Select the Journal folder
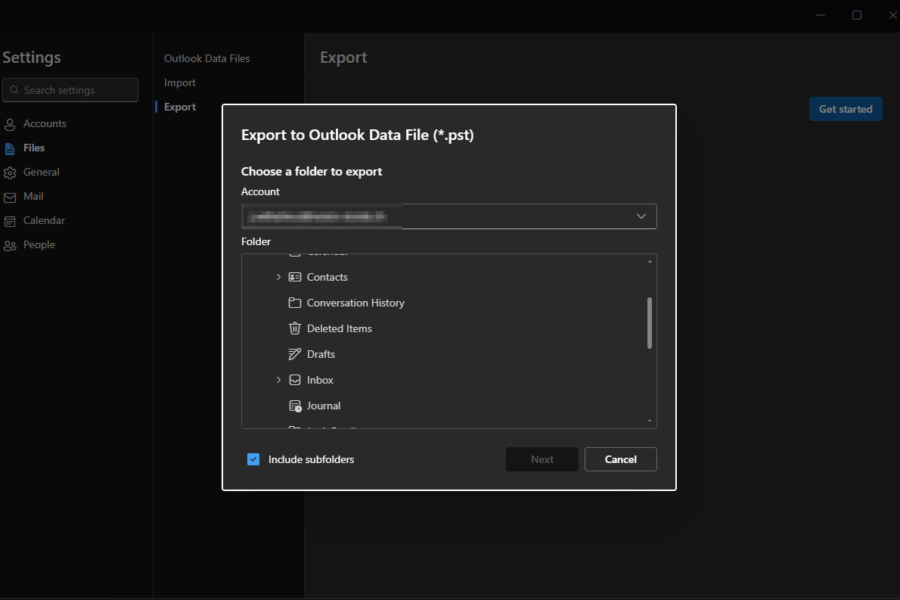 pos(324,406)
